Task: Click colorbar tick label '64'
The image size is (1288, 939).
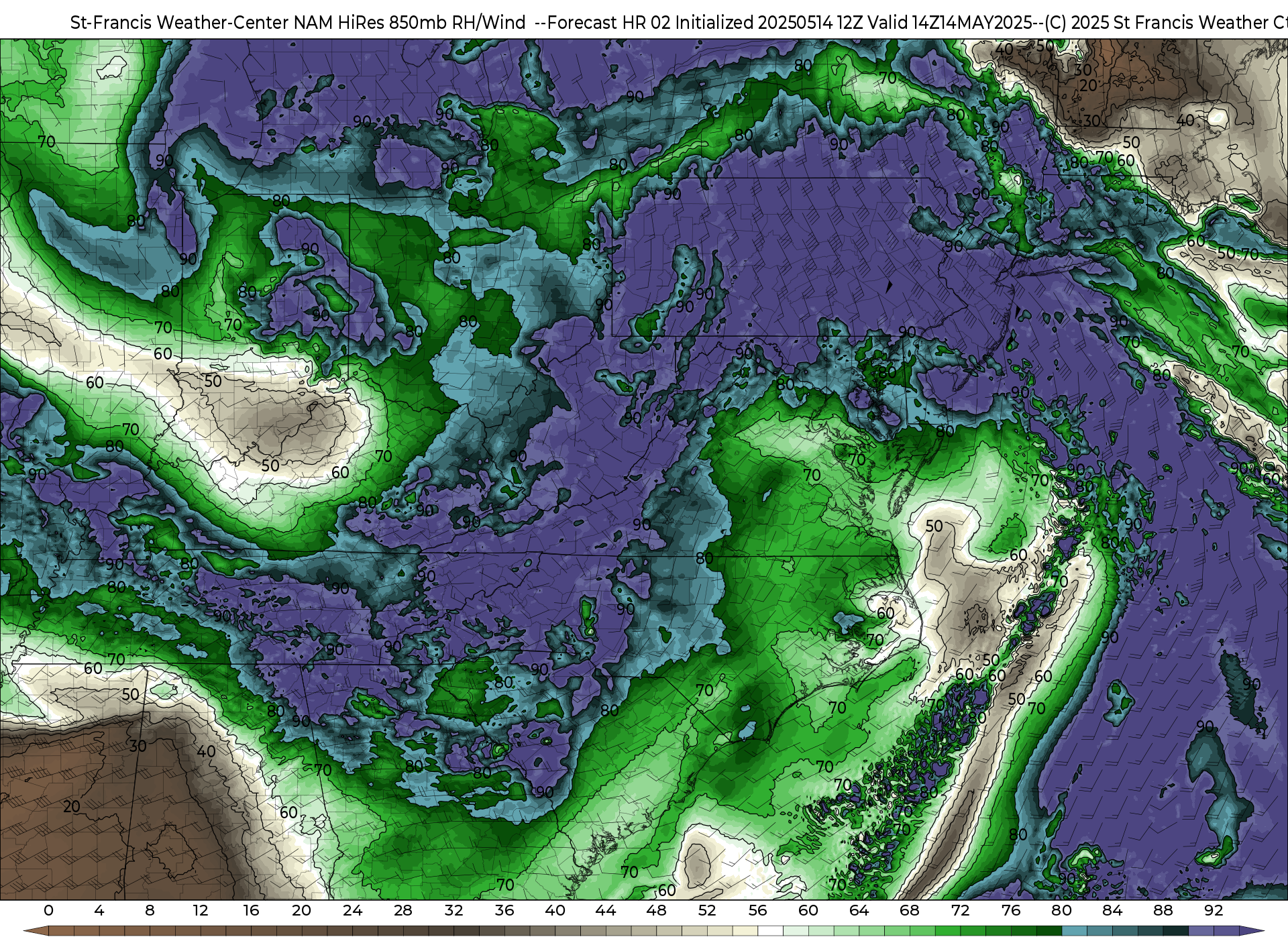Action: tap(859, 910)
